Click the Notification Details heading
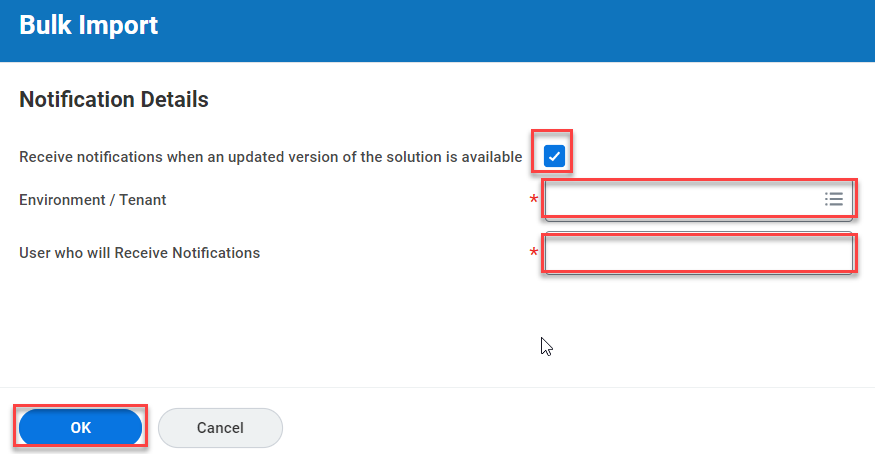This screenshot has width=875, height=454. 114,100
